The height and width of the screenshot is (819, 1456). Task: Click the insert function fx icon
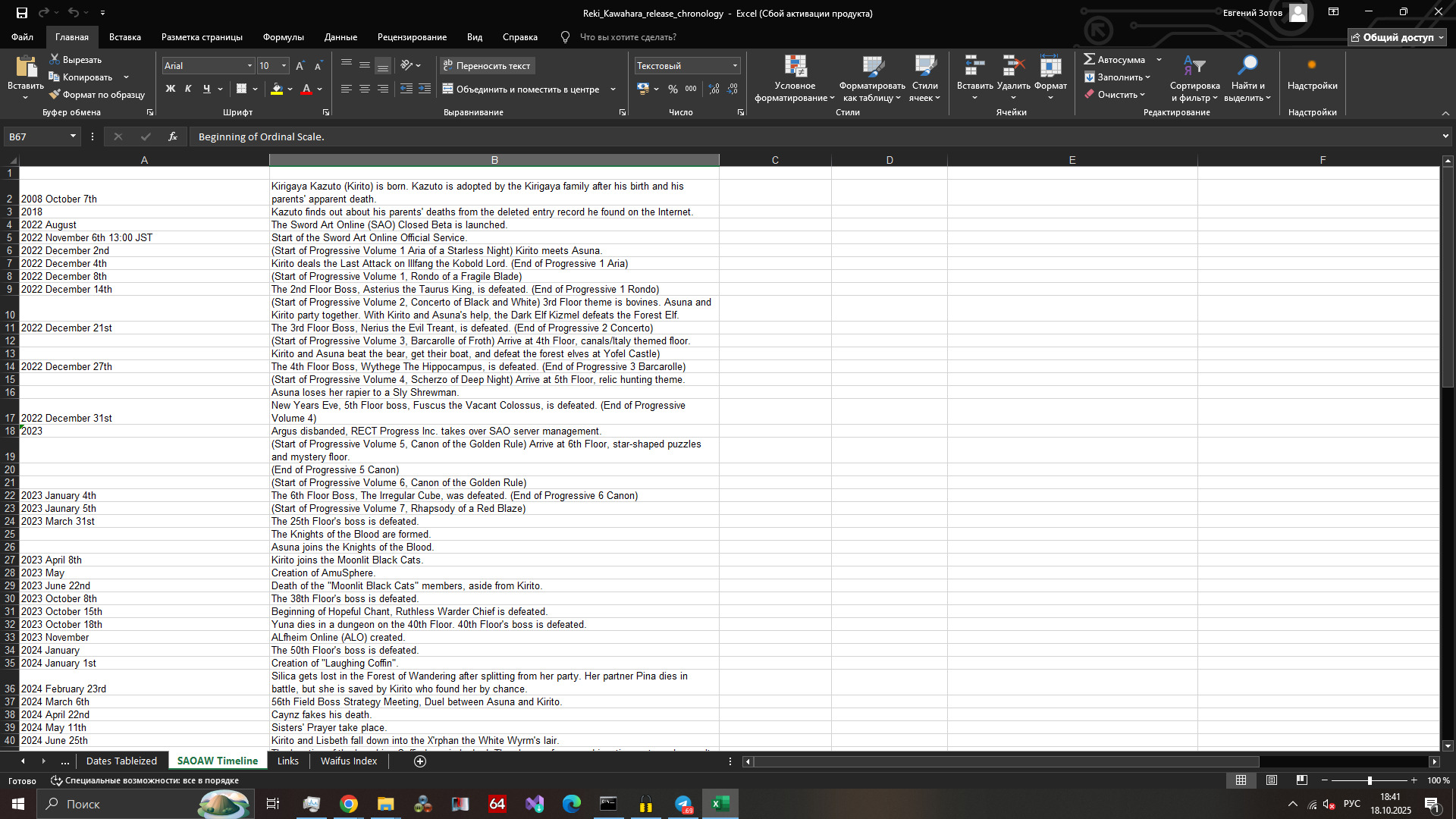click(x=173, y=136)
